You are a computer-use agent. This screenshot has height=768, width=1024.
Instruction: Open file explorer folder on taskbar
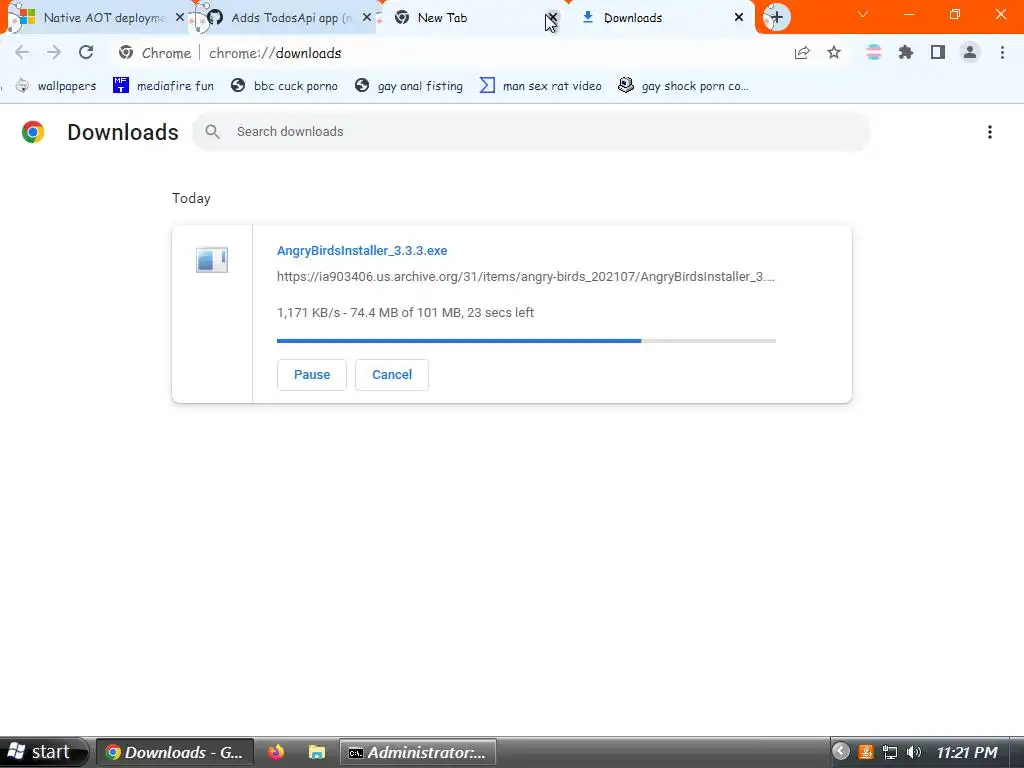pyautogui.click(x=317, y=752)
